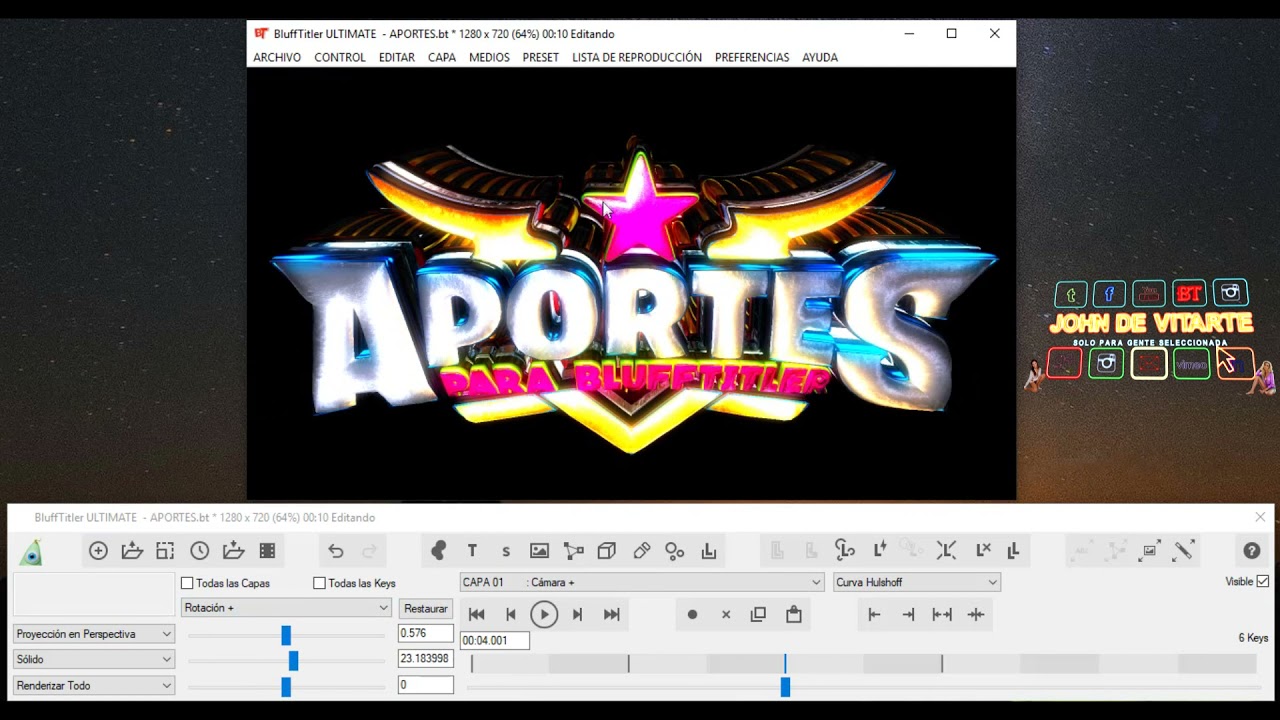
Task: Open the Curva Hulshoff dropdown
Action: [x=917, y=582]
